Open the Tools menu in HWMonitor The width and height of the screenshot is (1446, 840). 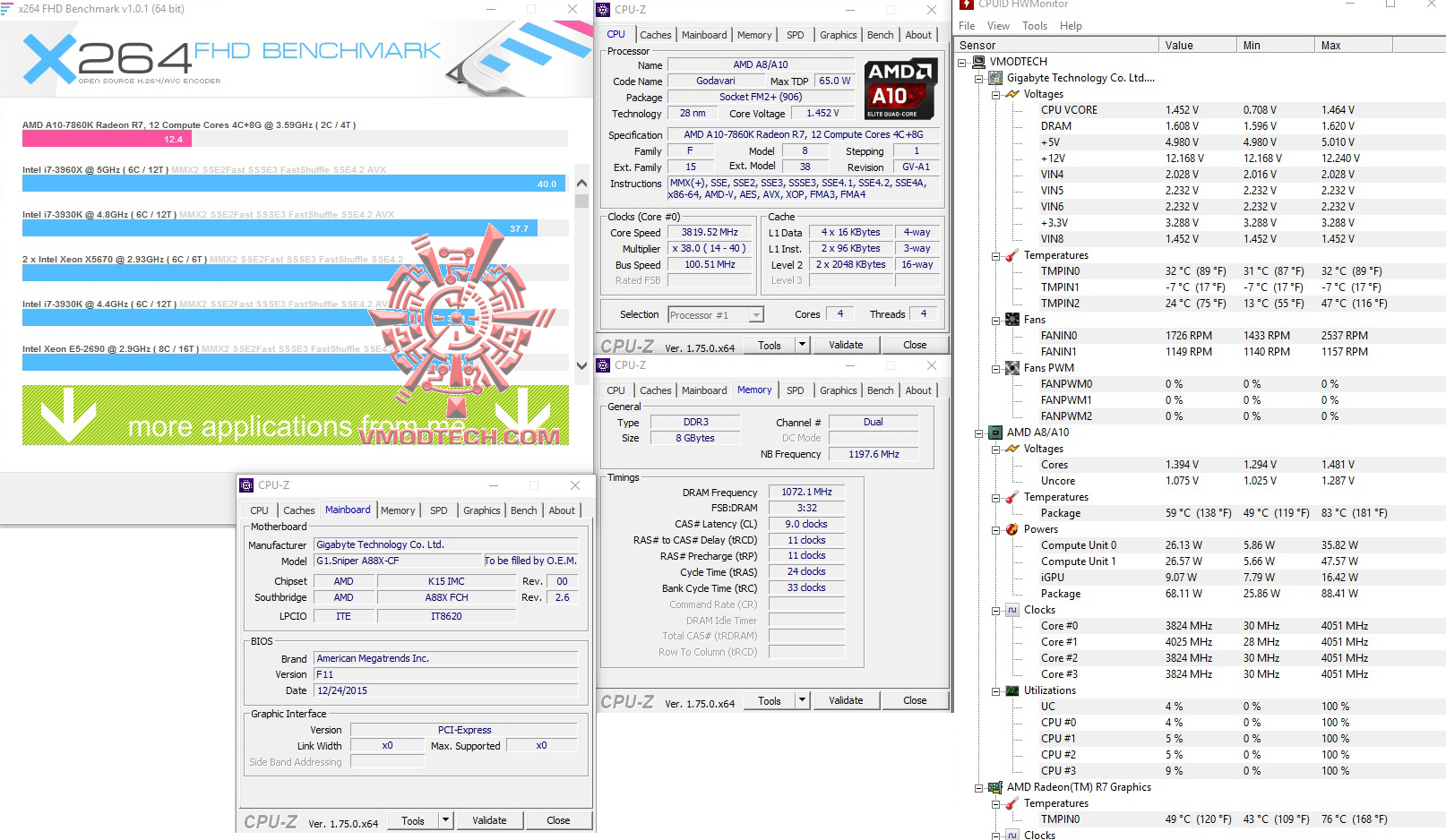tap(1035, 26)
